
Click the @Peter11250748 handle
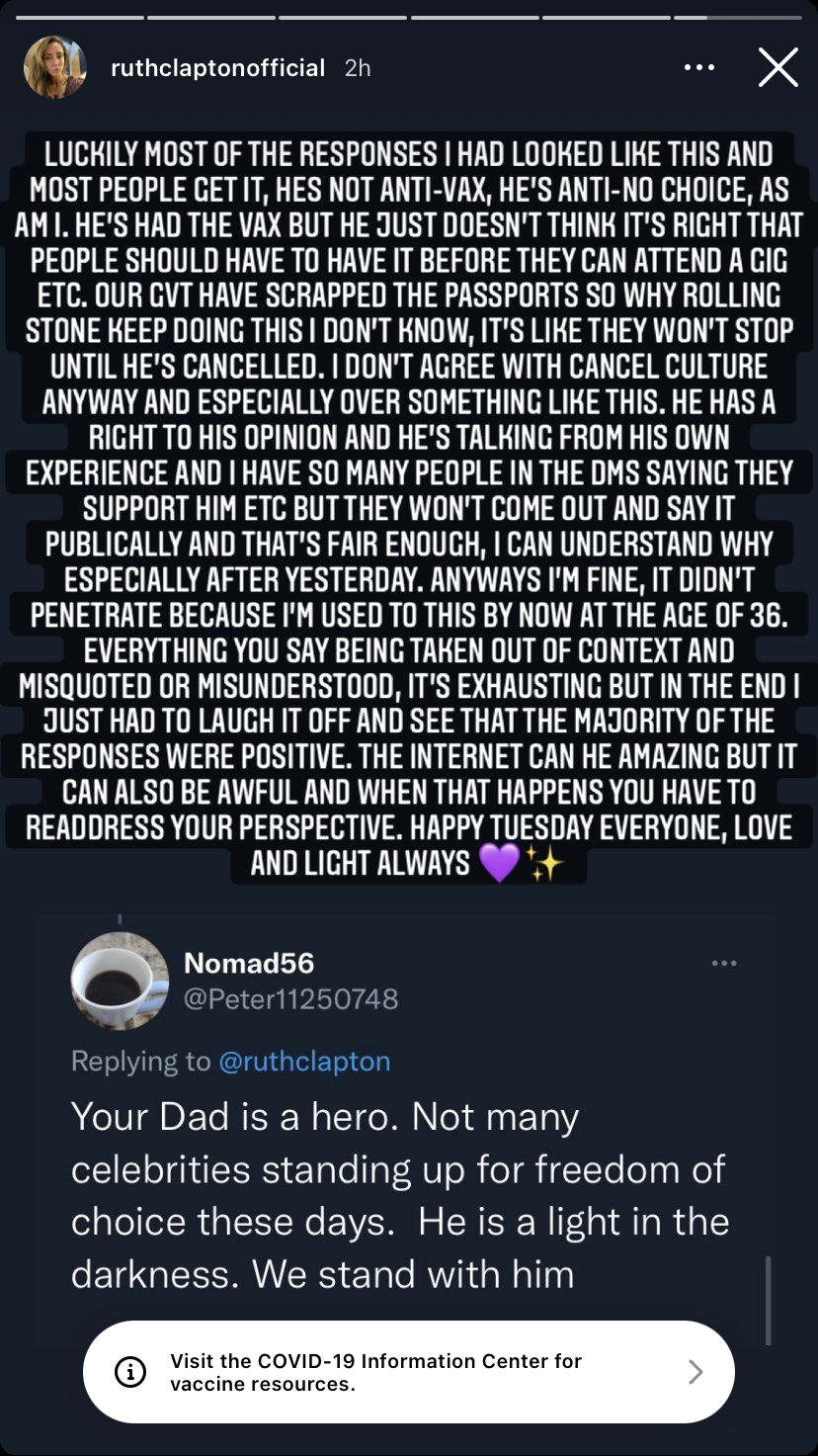coord(291,998)
